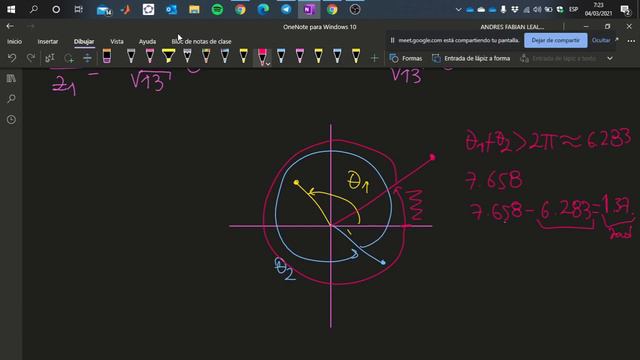The image size is (640, 360).
Task: Toggle Entrada de lápiz a forma
Action: (471, 58)
